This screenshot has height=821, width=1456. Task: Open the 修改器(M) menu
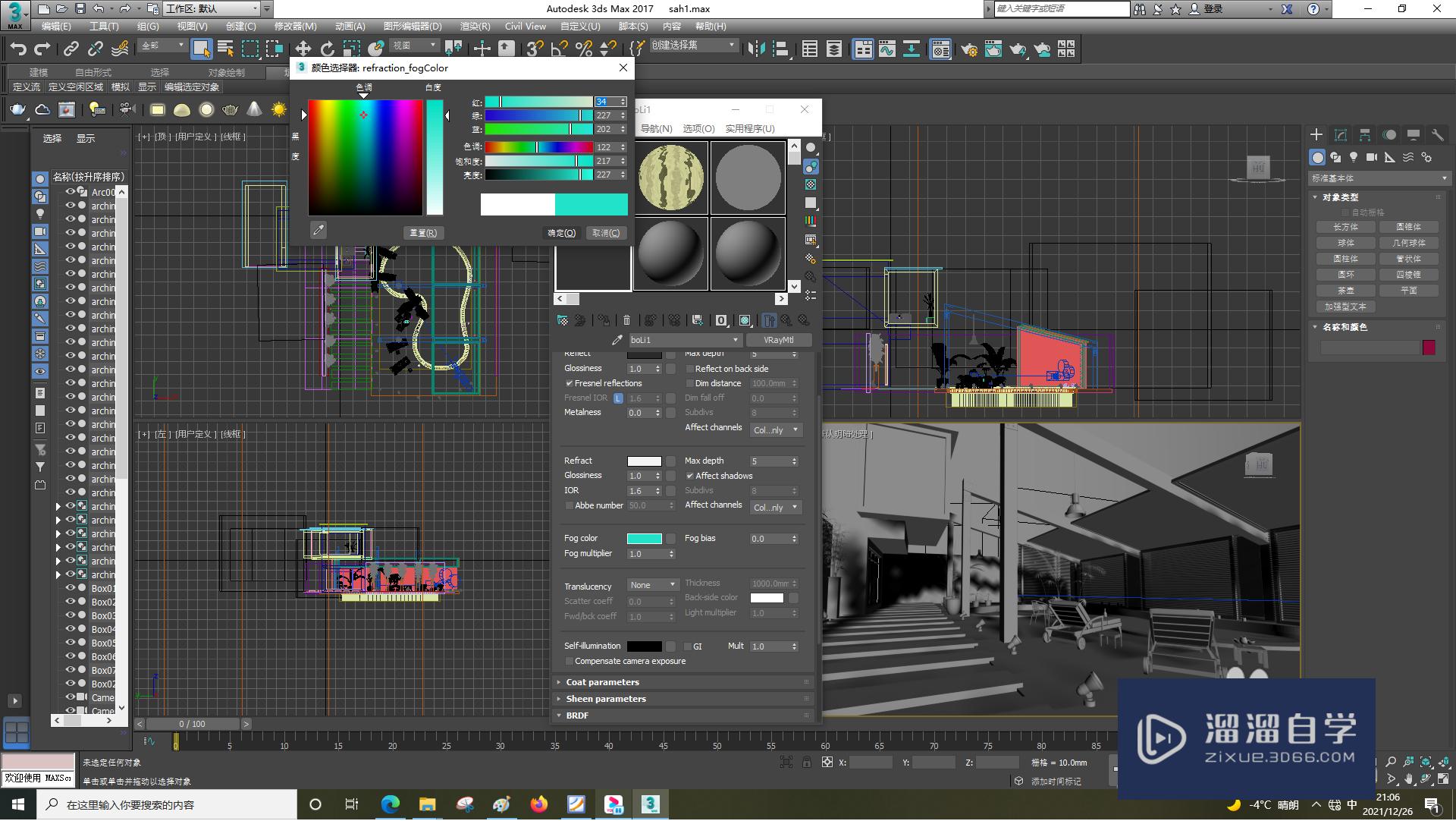pos(295,27)
